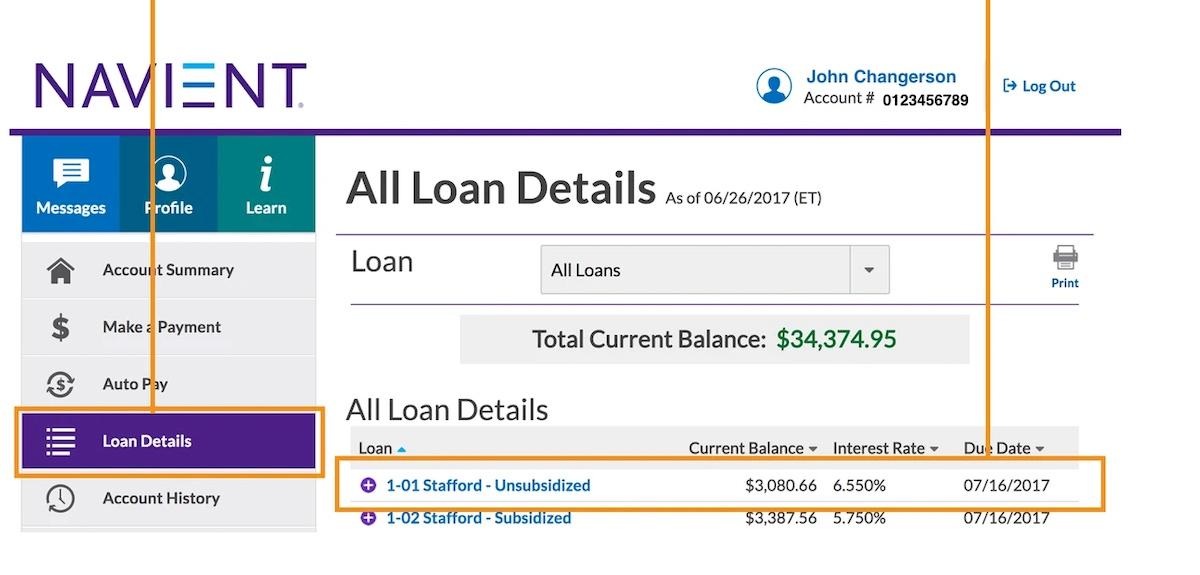Image resolution: width=1200 pixels, height=575 pixels.
Task: Click the Auto Pay circular dollar icon
Action: click(x=61, y=384)
